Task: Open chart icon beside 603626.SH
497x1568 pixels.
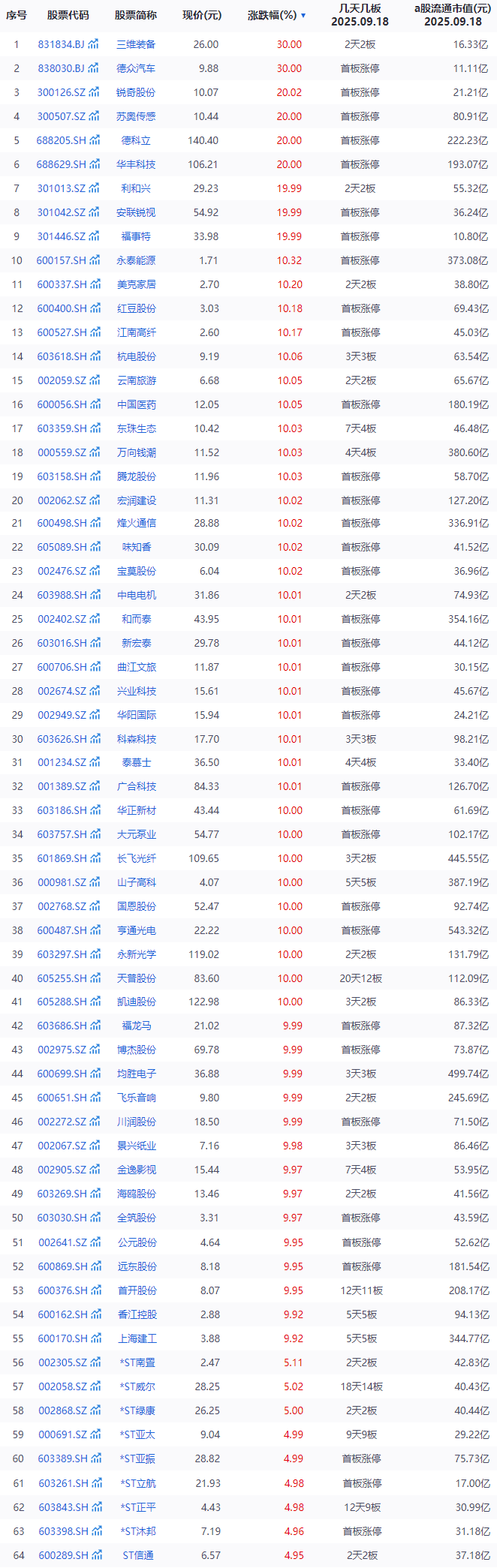Action: click(x=95, y=739)
